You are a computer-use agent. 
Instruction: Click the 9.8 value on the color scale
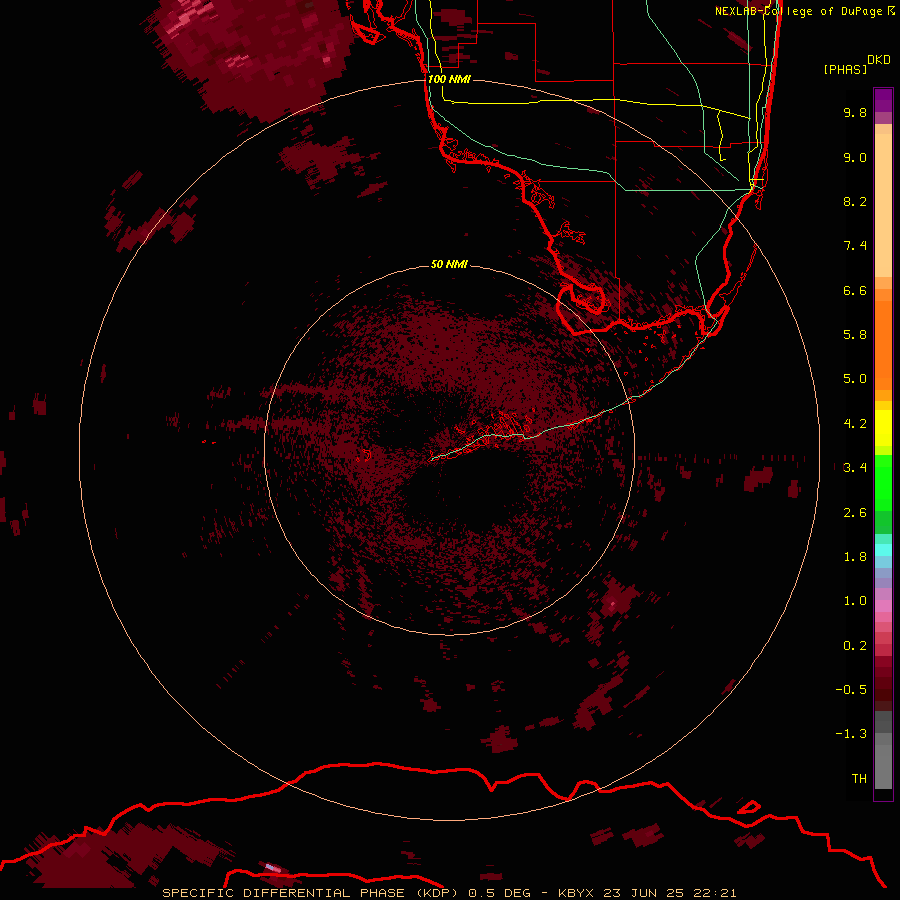click(855, 112)
